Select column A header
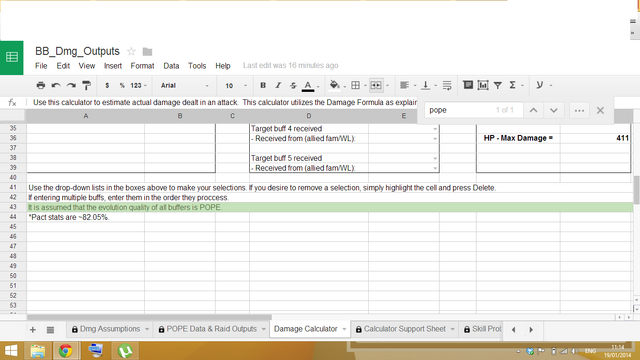Image resolution: width=640 pixels, height=360 pixels. point(86,116)
